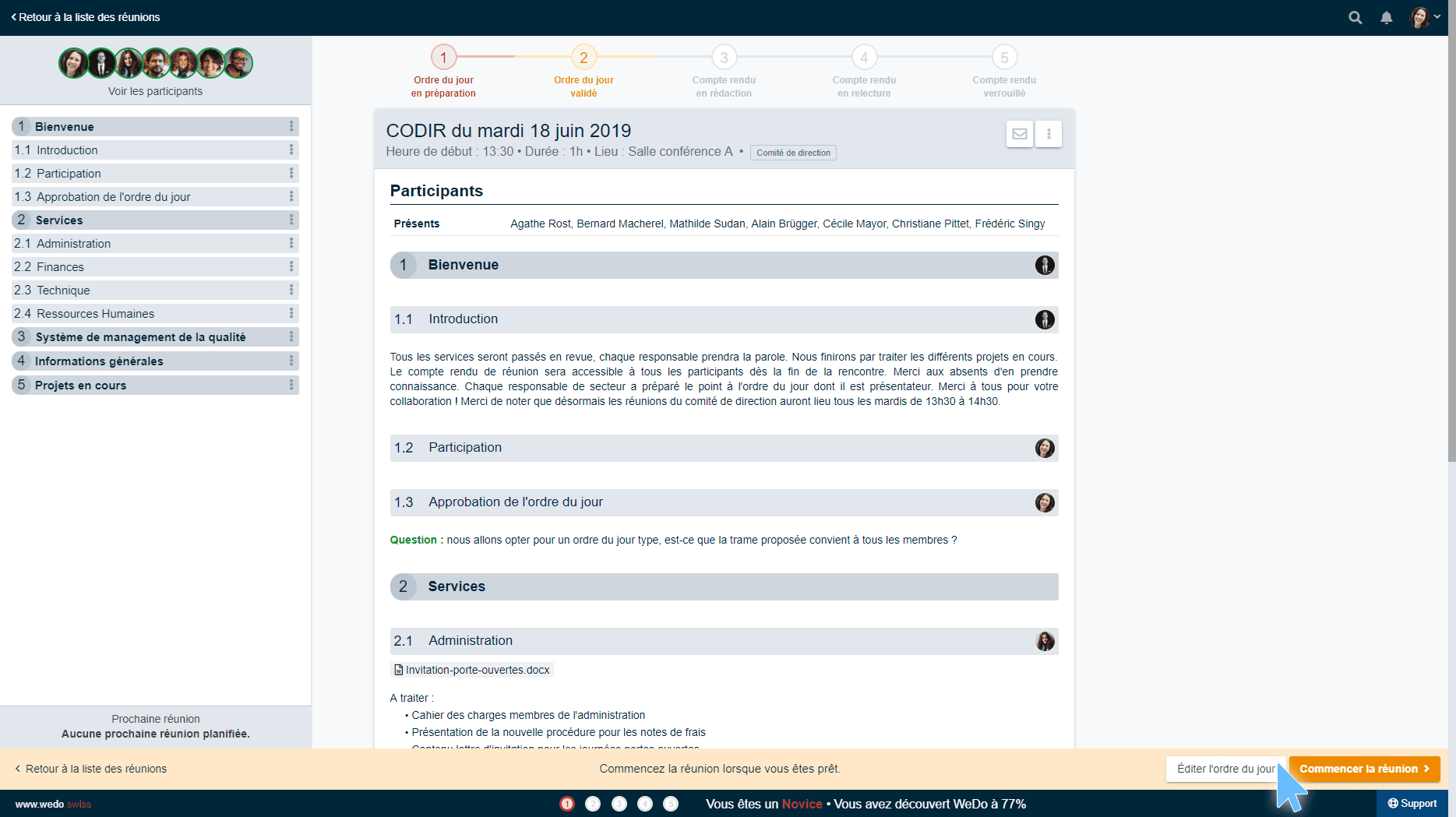Click Comité de direction tag
This screenshot has height=817, width=1456.
793,153
